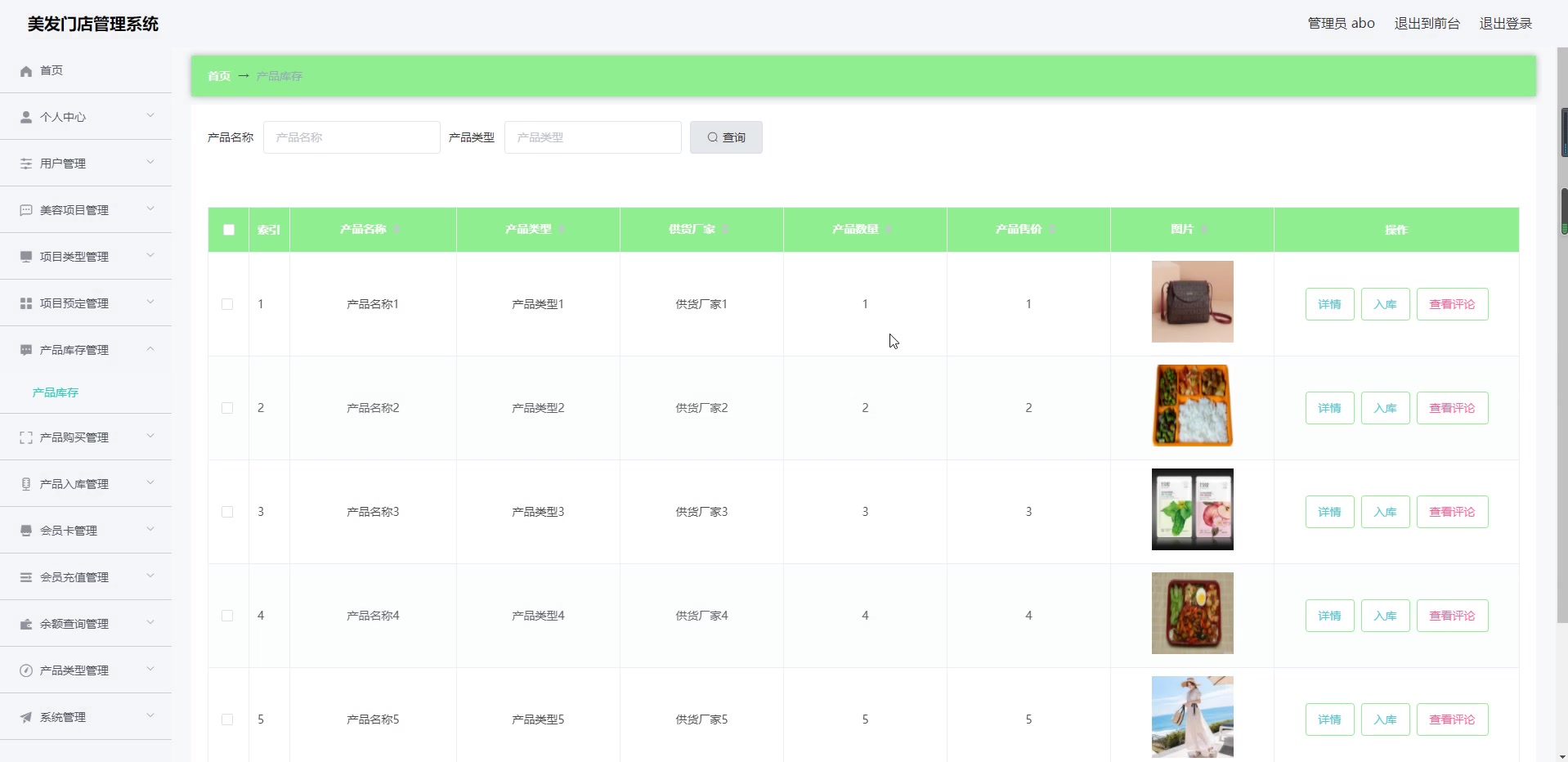Screen dimensions: 1568x762
Task: Select the 个人中心 person icon
Action: pos(25,117)
